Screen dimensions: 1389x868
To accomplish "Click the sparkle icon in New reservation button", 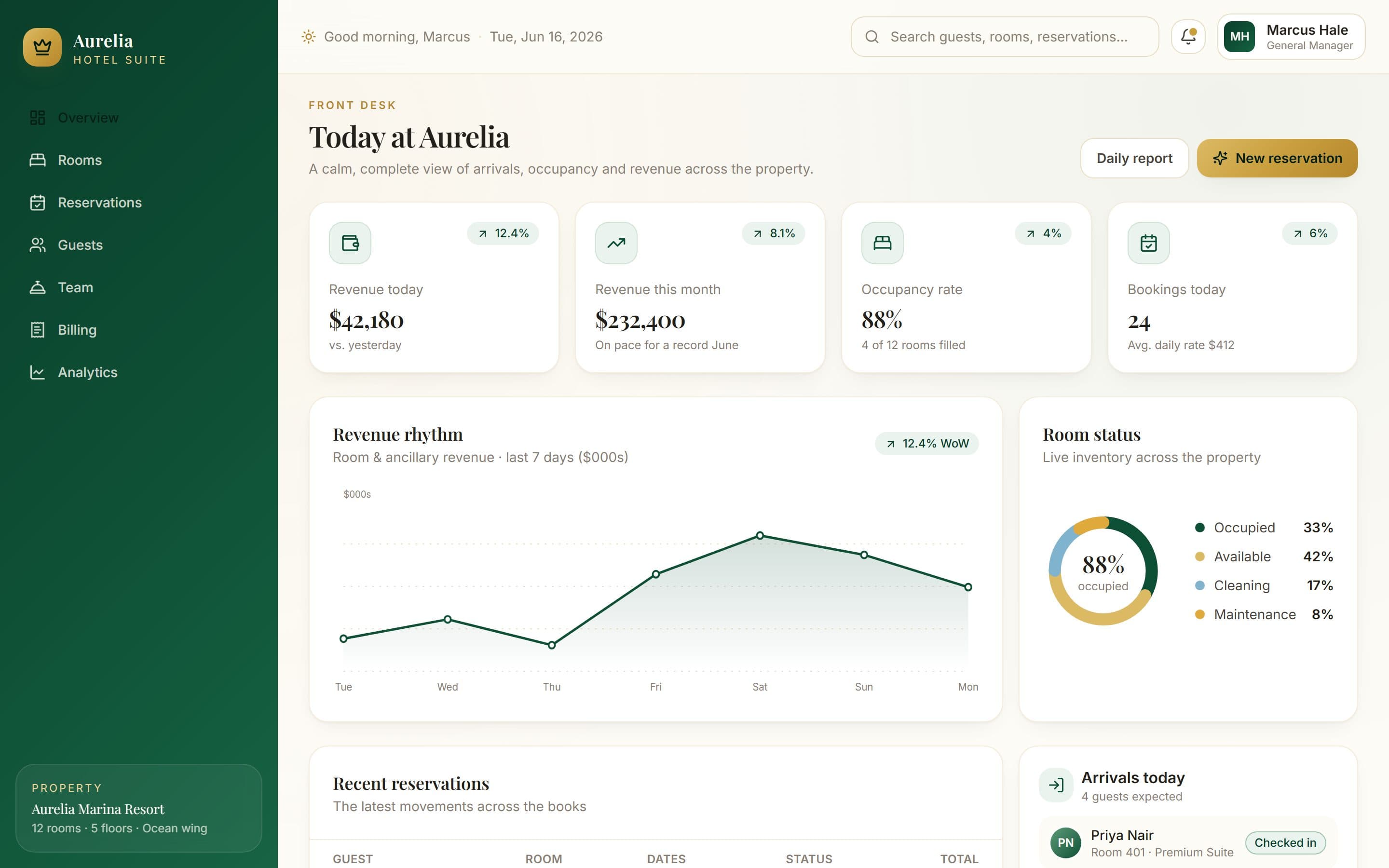I will pyautogui.click(x=1220, y=158).
